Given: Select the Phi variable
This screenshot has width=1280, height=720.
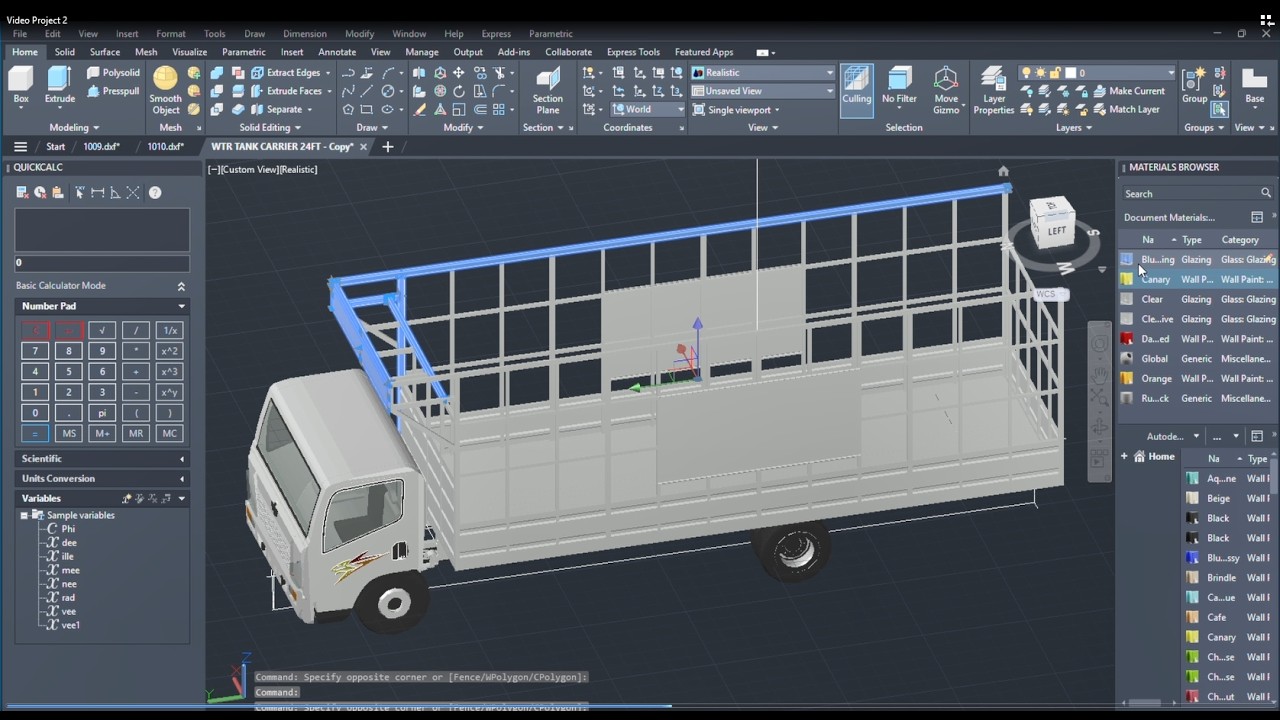Looking at the screenshot, I should click(x=68, y=529).
